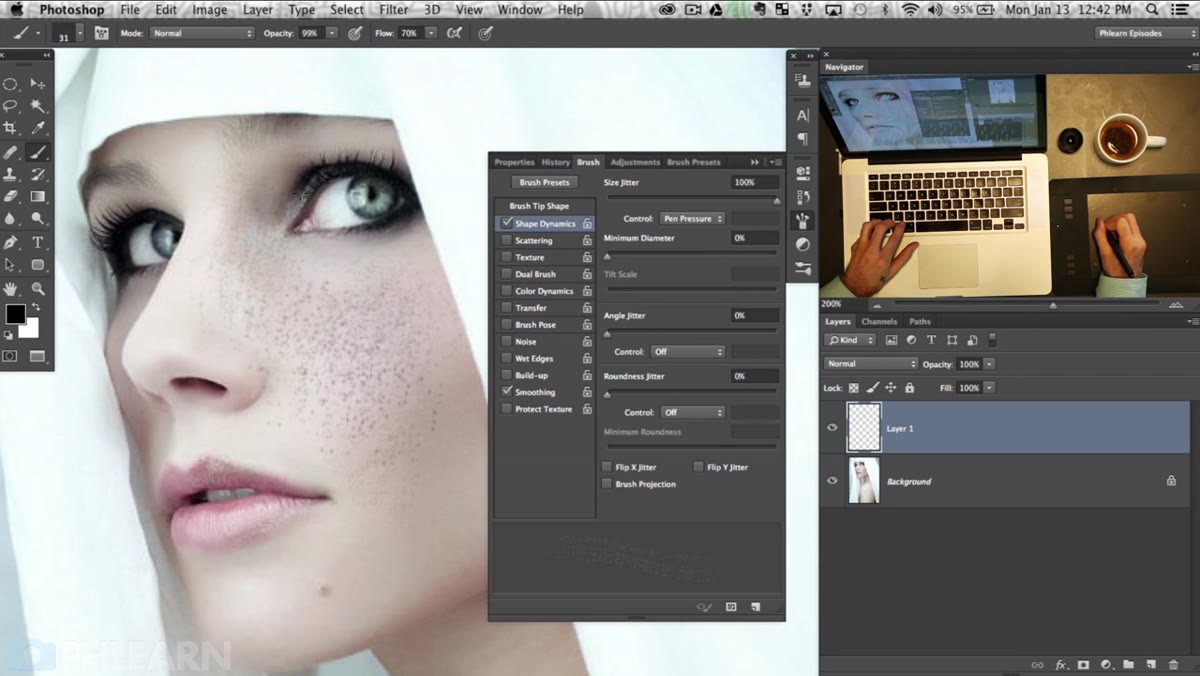The image size is (1200, 676).
Task: Open Size Jitter Control Pen Pressure dropdown
Action: 692,218
